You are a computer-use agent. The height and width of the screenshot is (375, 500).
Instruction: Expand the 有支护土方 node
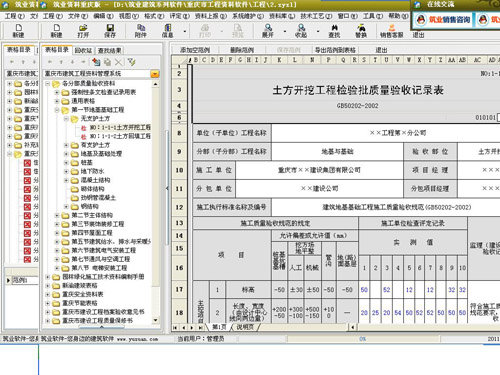click(x=66, y=145)
